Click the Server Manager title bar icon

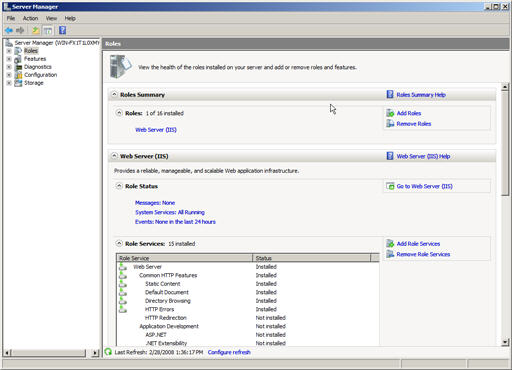click(7, 6)
